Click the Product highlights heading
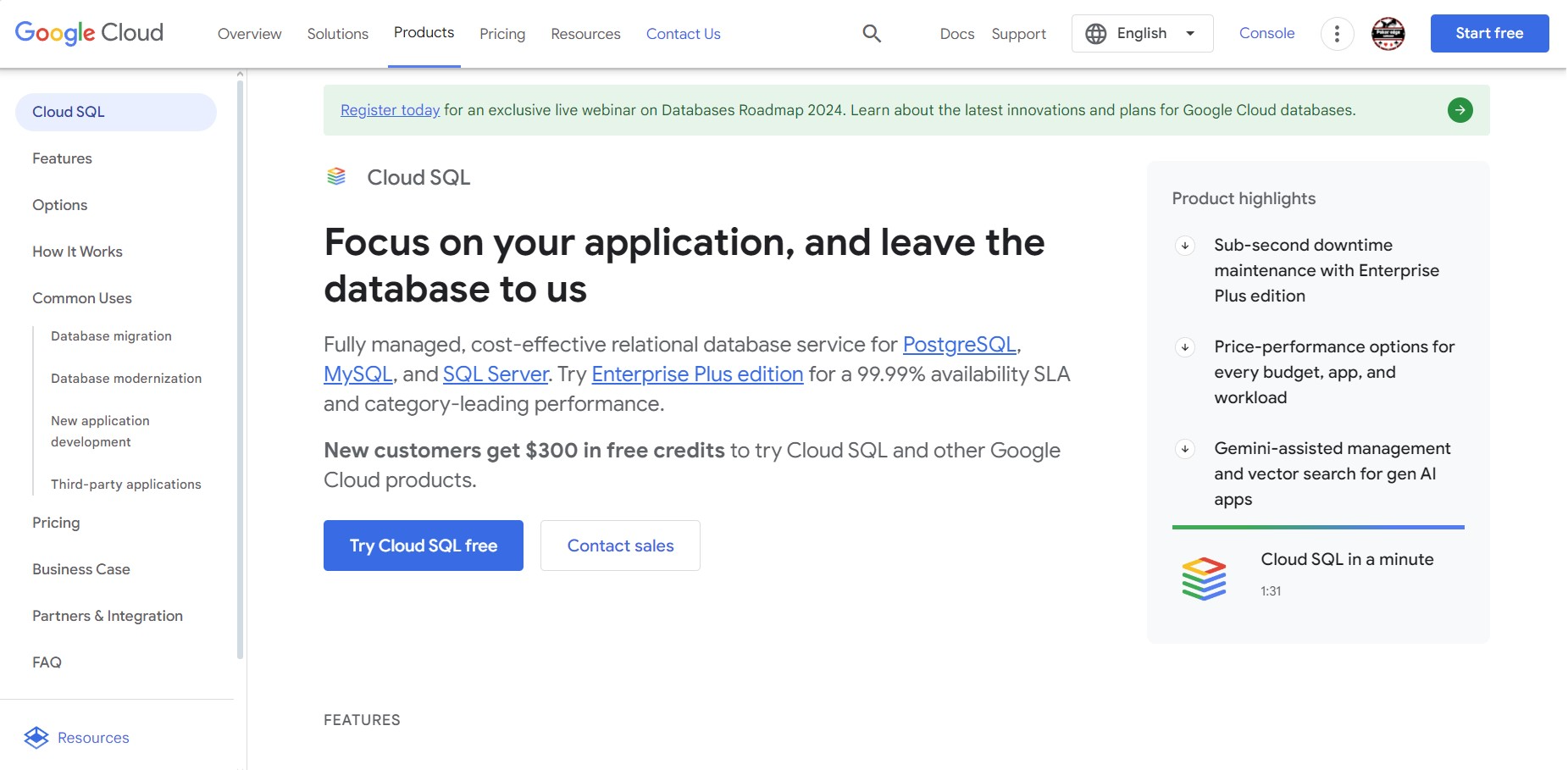The height and width of the screenshot is (770, 1568). point(1244,198)
